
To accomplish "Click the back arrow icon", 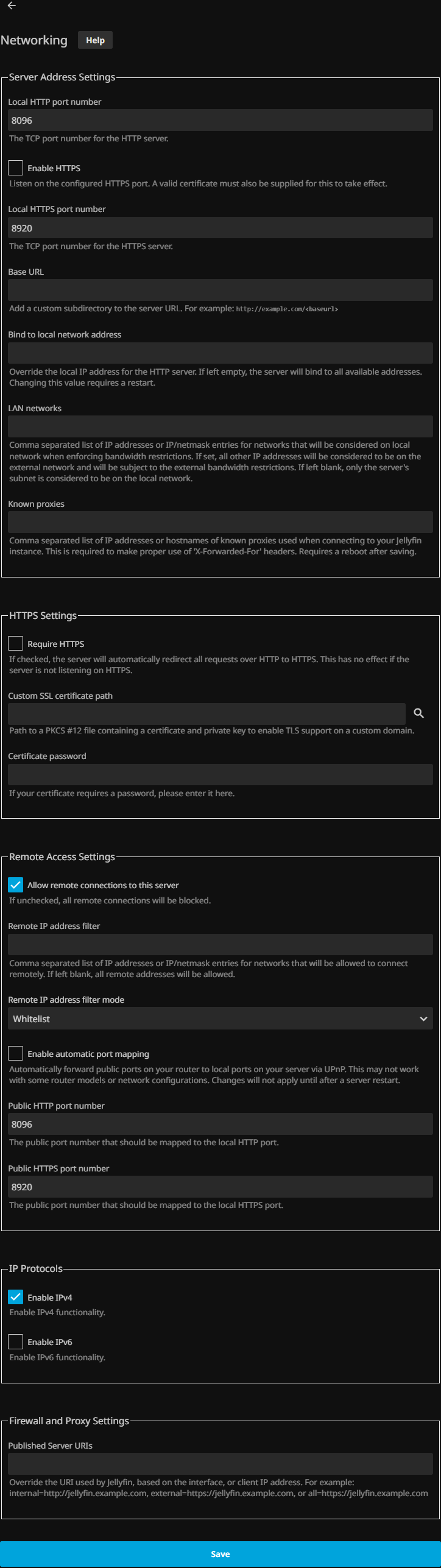I will (x=12, y=5).
